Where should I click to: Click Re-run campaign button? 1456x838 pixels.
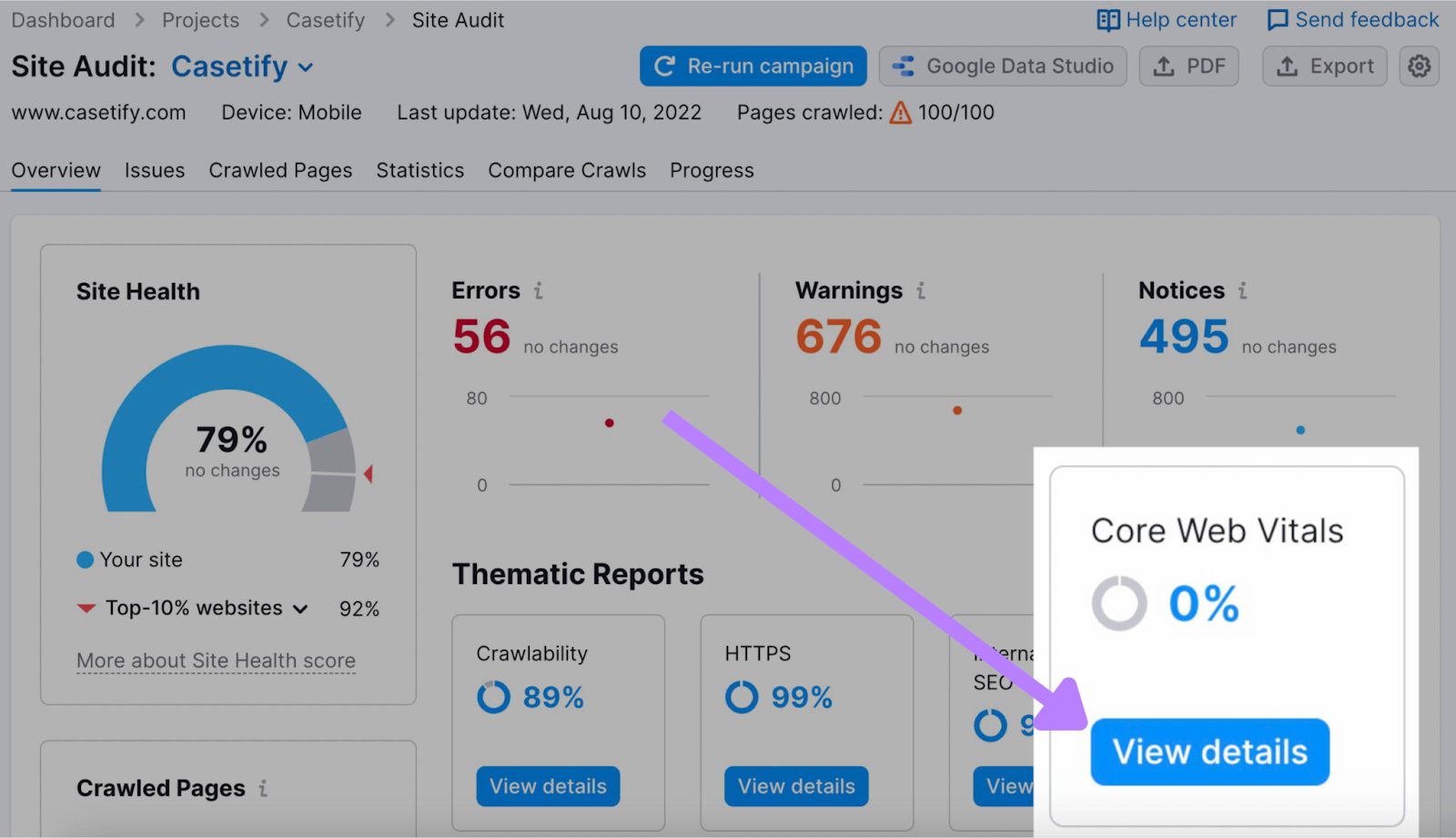point(753,66)
